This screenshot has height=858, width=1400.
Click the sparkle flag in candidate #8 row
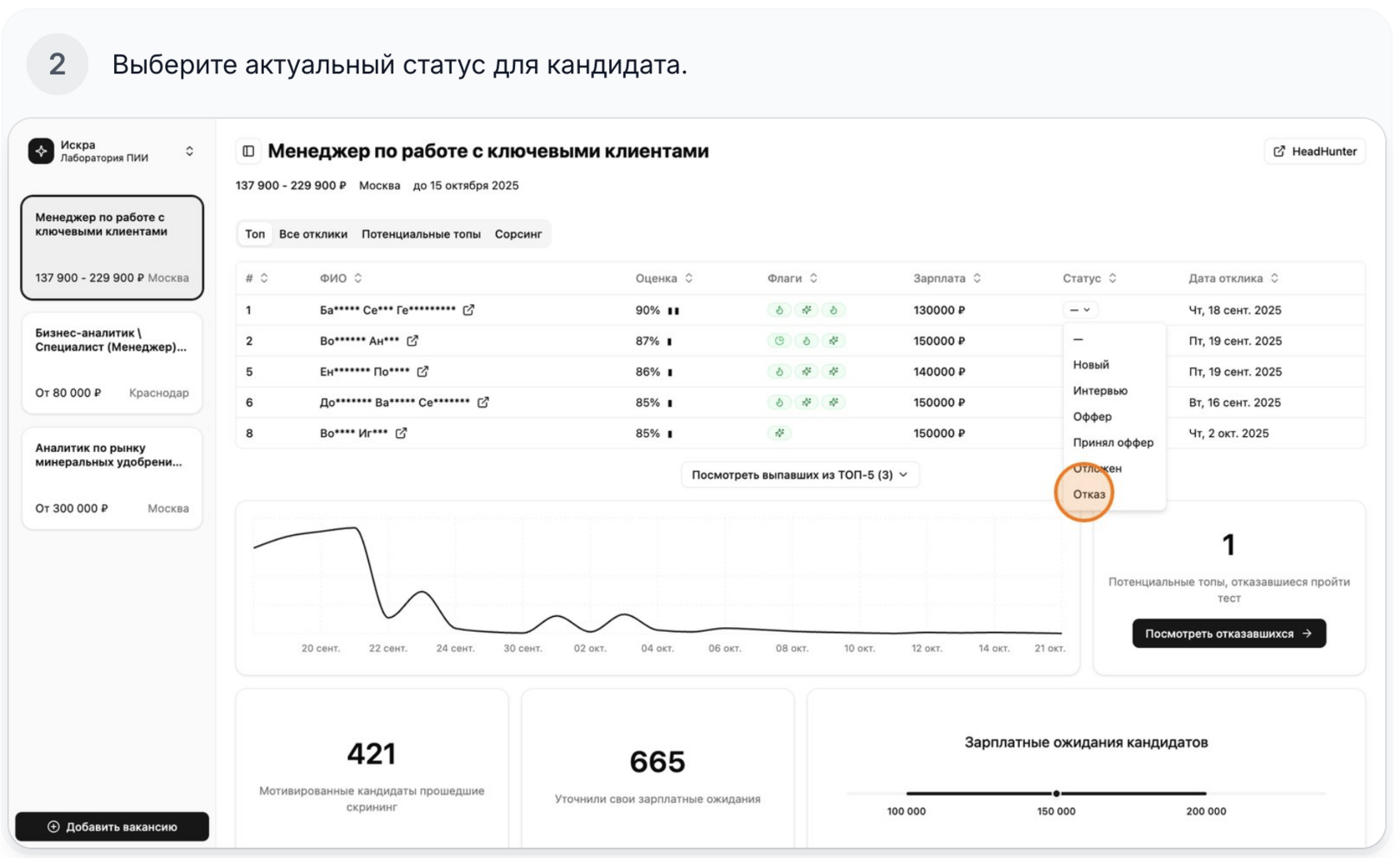coord(779,434)
